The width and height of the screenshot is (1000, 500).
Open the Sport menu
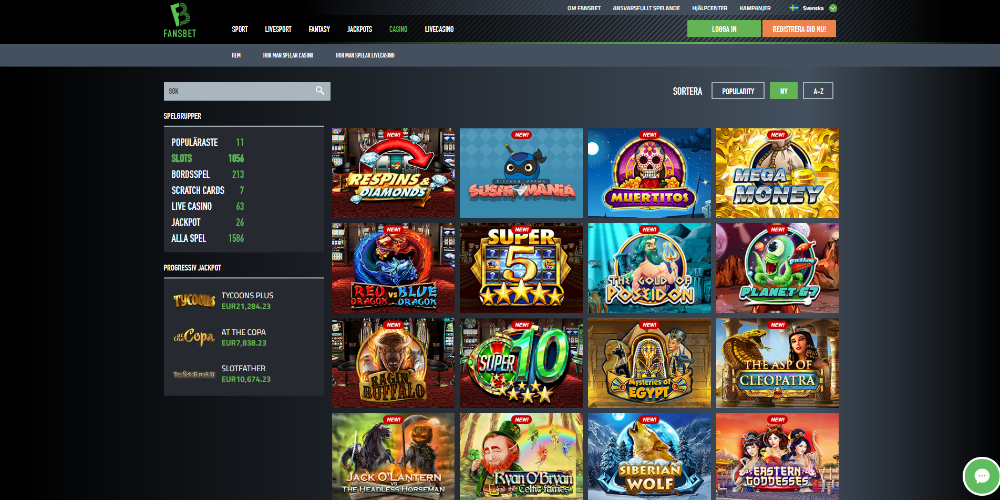[x=240, y=29]
